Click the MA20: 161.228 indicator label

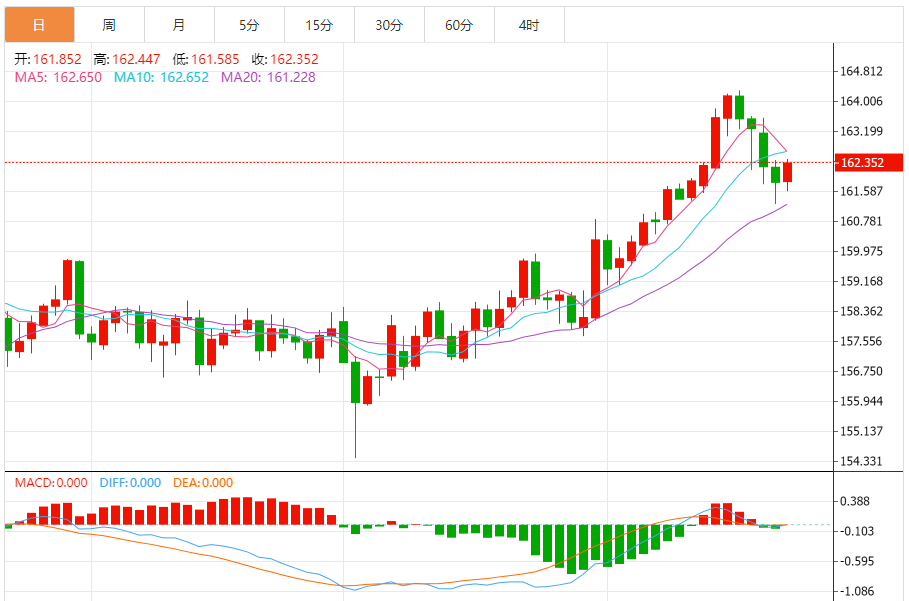(x=268, y=77)
